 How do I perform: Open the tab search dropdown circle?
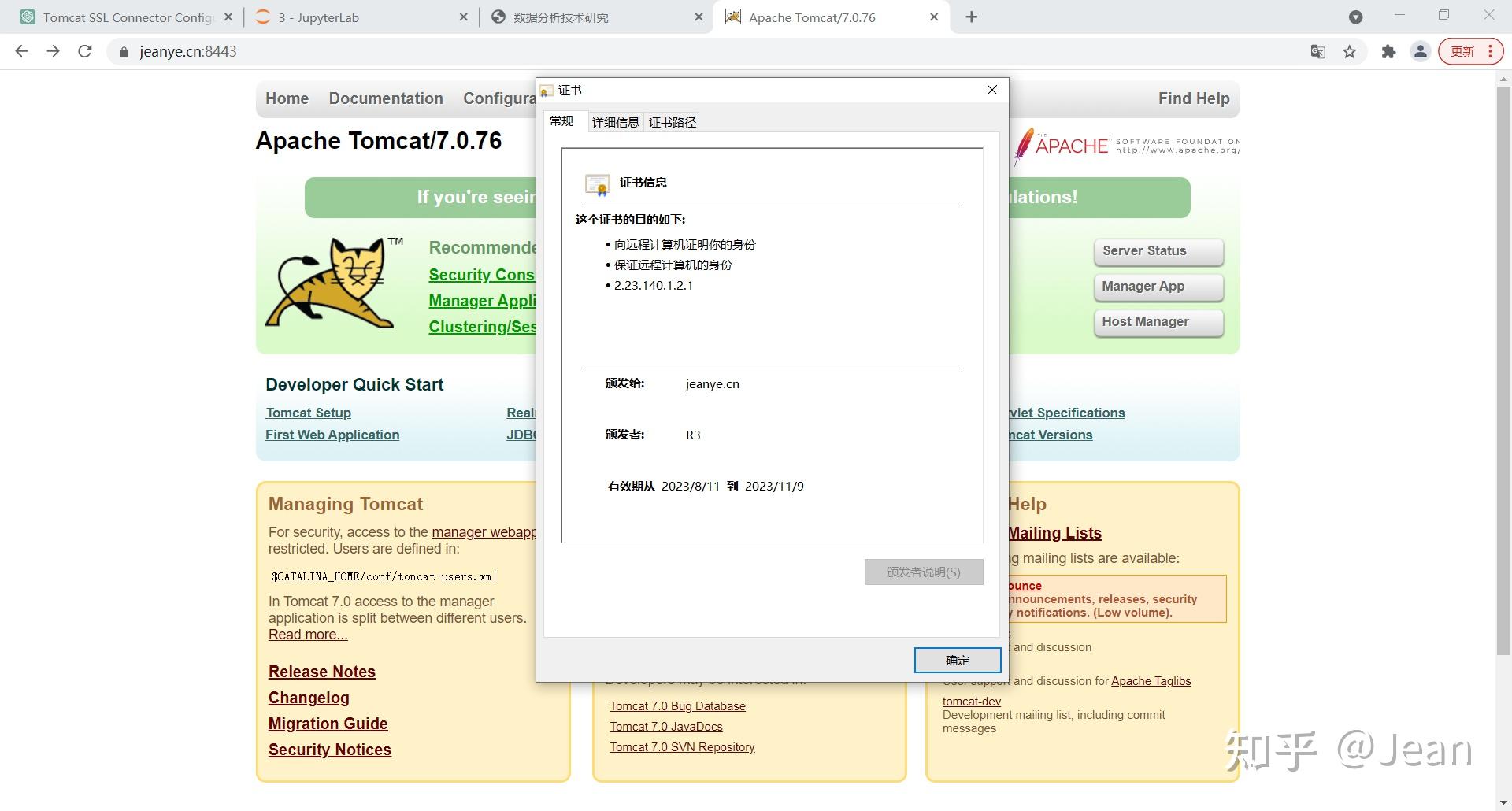[1356, 17]
